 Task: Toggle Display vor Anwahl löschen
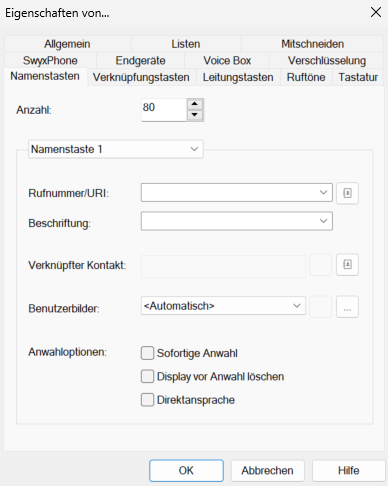(x=147, y=376)
